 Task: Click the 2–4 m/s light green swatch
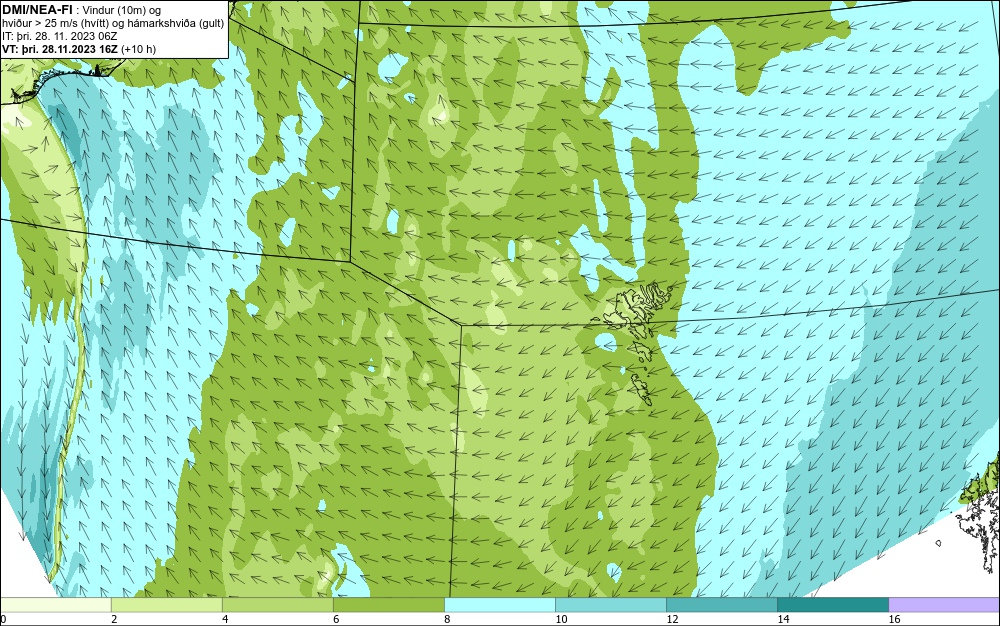pos(166,605)
